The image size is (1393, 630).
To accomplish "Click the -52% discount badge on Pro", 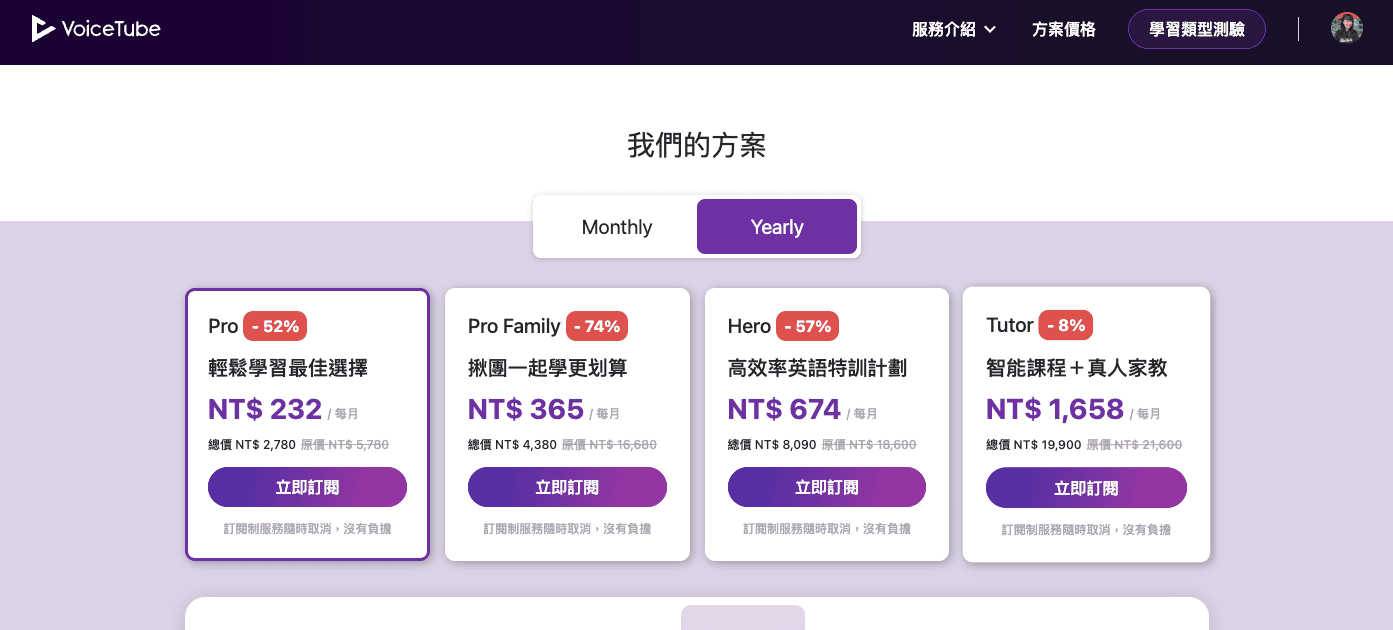I will pos(275,326).
